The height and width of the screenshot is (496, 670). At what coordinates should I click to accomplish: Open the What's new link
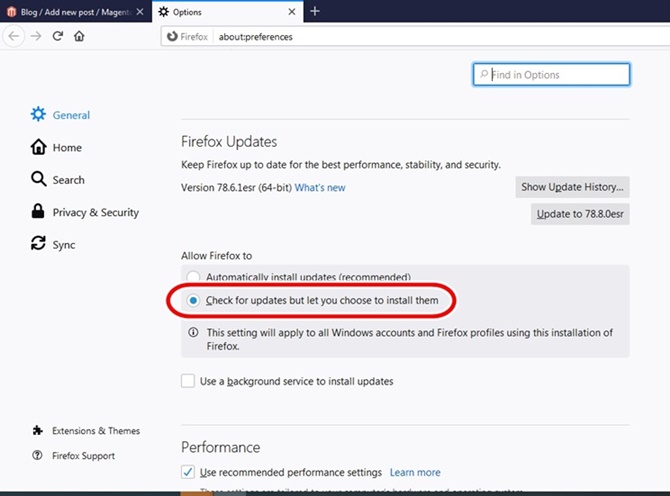pyautogui.click(x=320, y=188)
